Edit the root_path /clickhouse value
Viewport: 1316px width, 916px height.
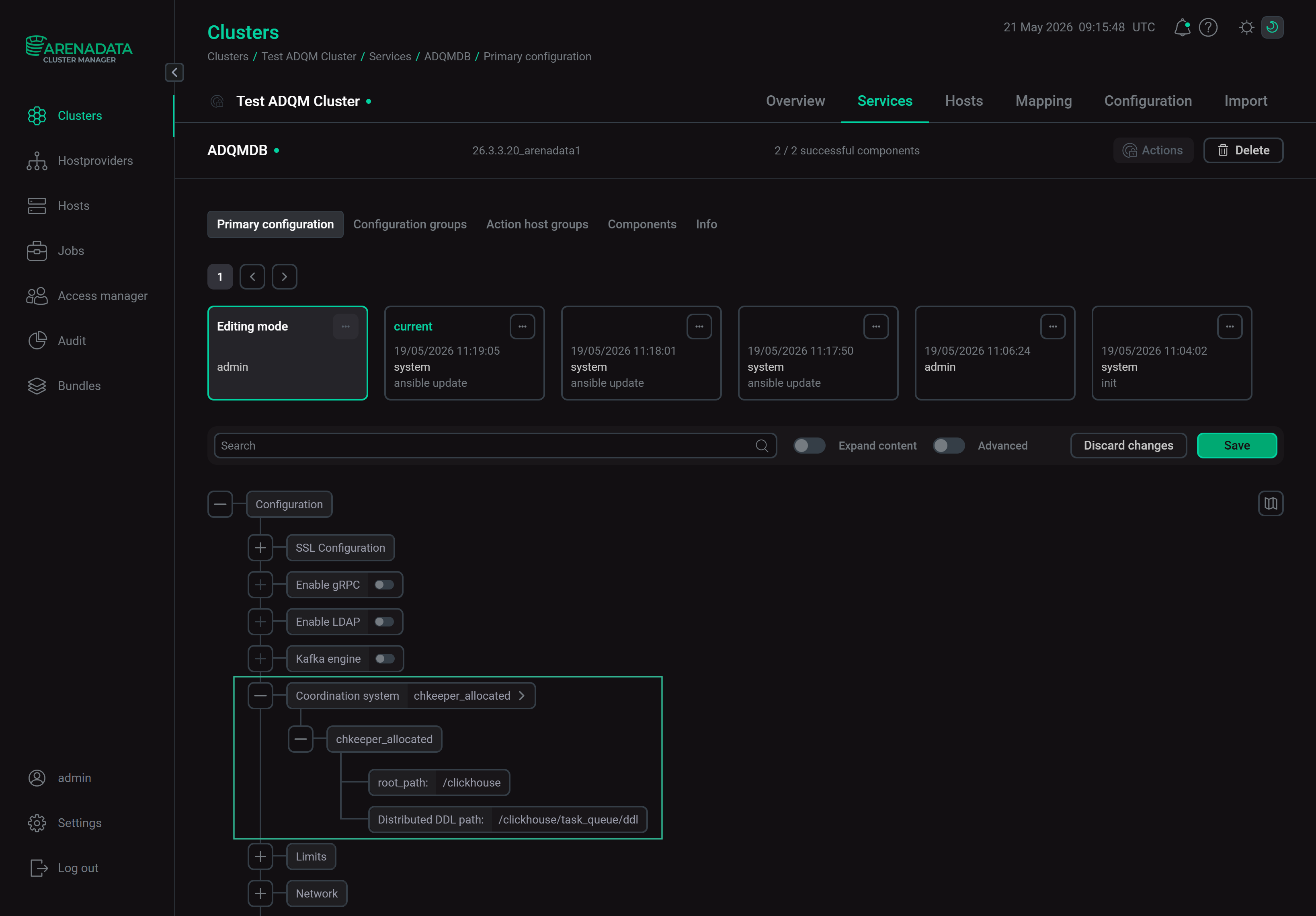[471, 783]
